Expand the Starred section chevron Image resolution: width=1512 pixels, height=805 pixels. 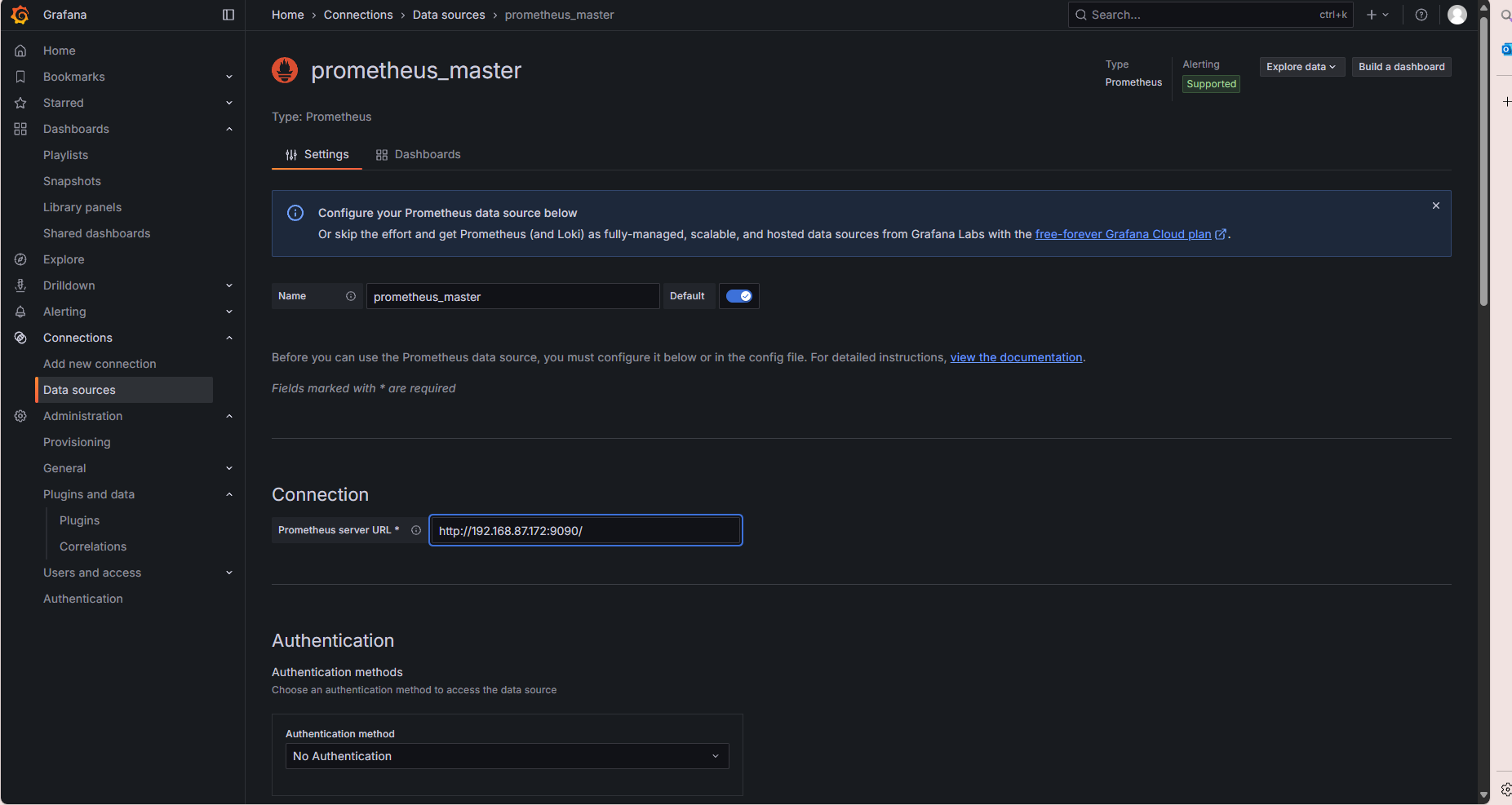click(x=229, y=103)
